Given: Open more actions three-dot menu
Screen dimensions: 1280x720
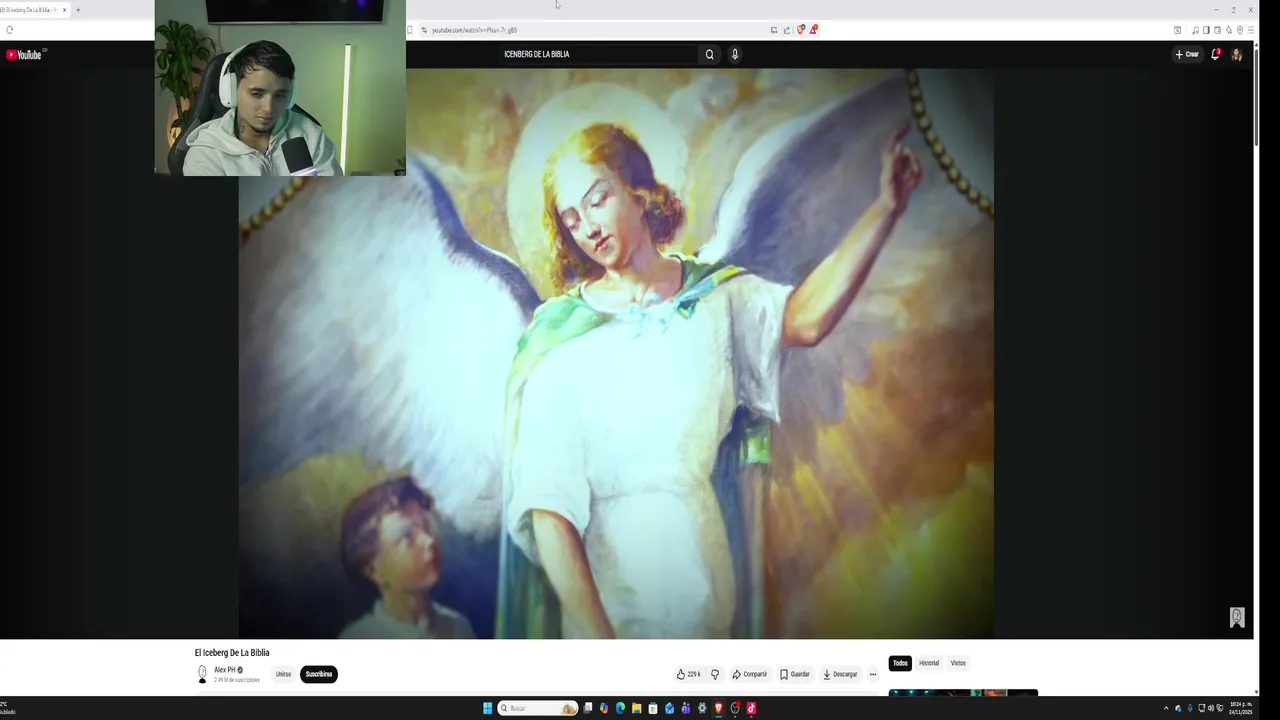Looking at the screenshot, I should pyautogui.click(x=873, y=674).
